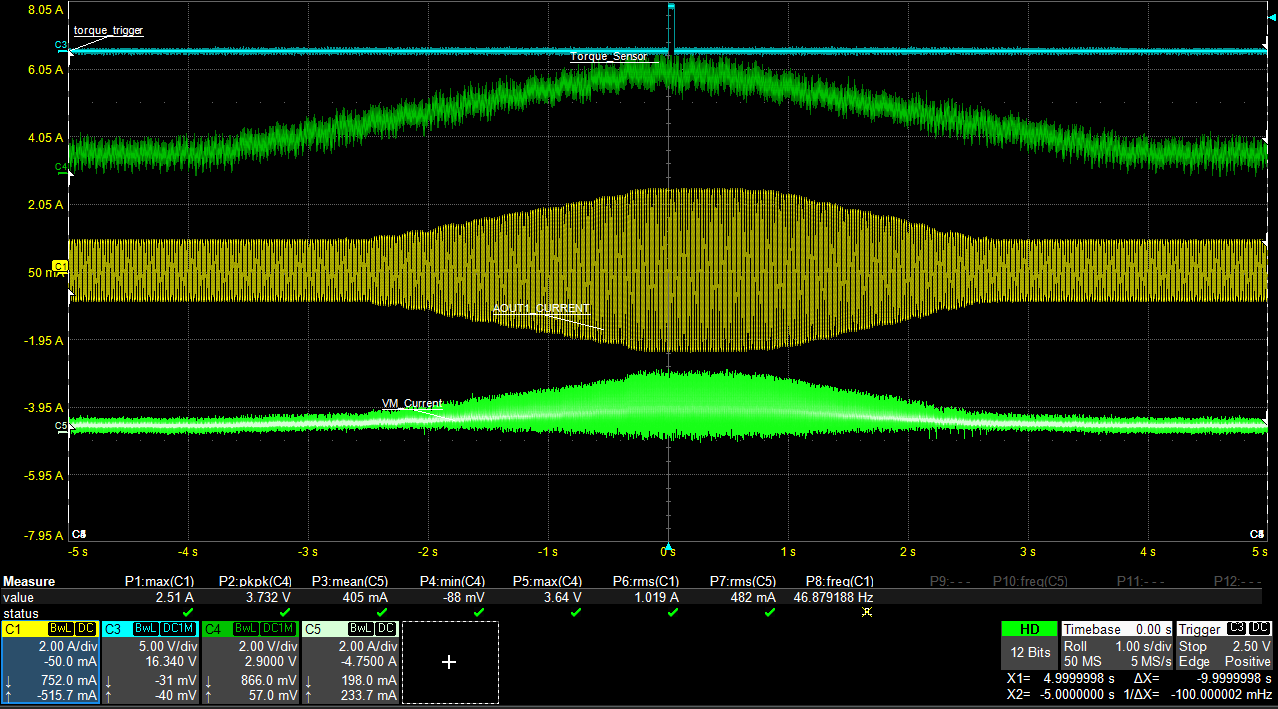This screenshot has height=709, width=1278.
Task: Click the DC coupling badge on channel C5
Action: (x=385, y=629)
